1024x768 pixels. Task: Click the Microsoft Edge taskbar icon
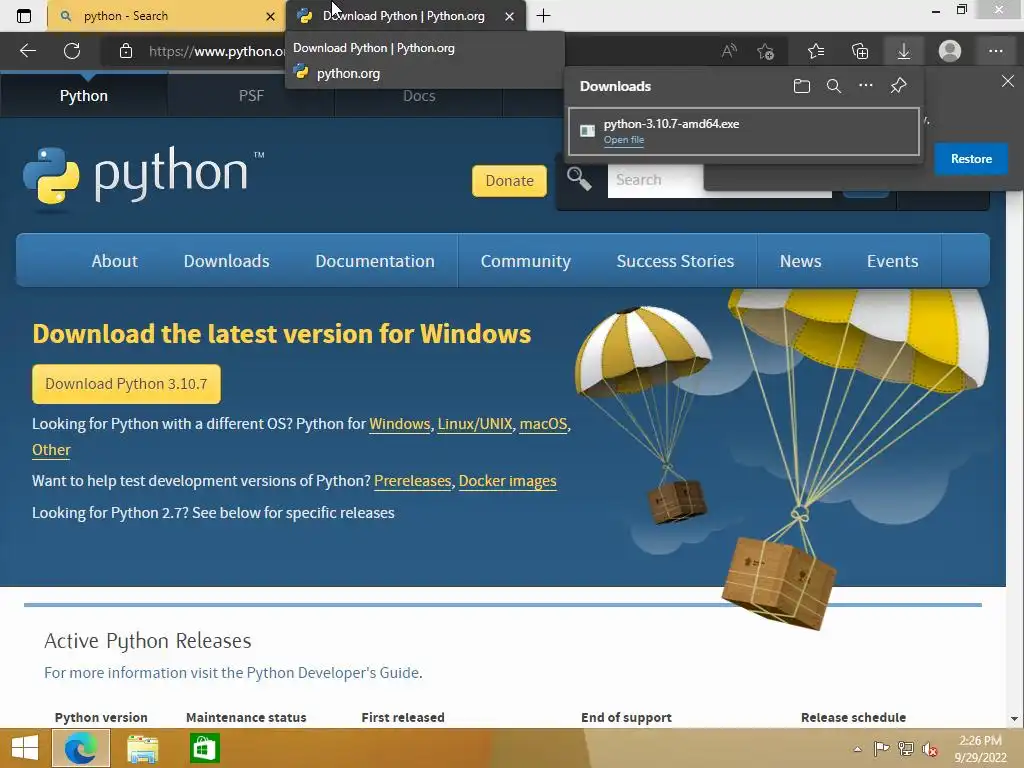click(x=80, y=748)
